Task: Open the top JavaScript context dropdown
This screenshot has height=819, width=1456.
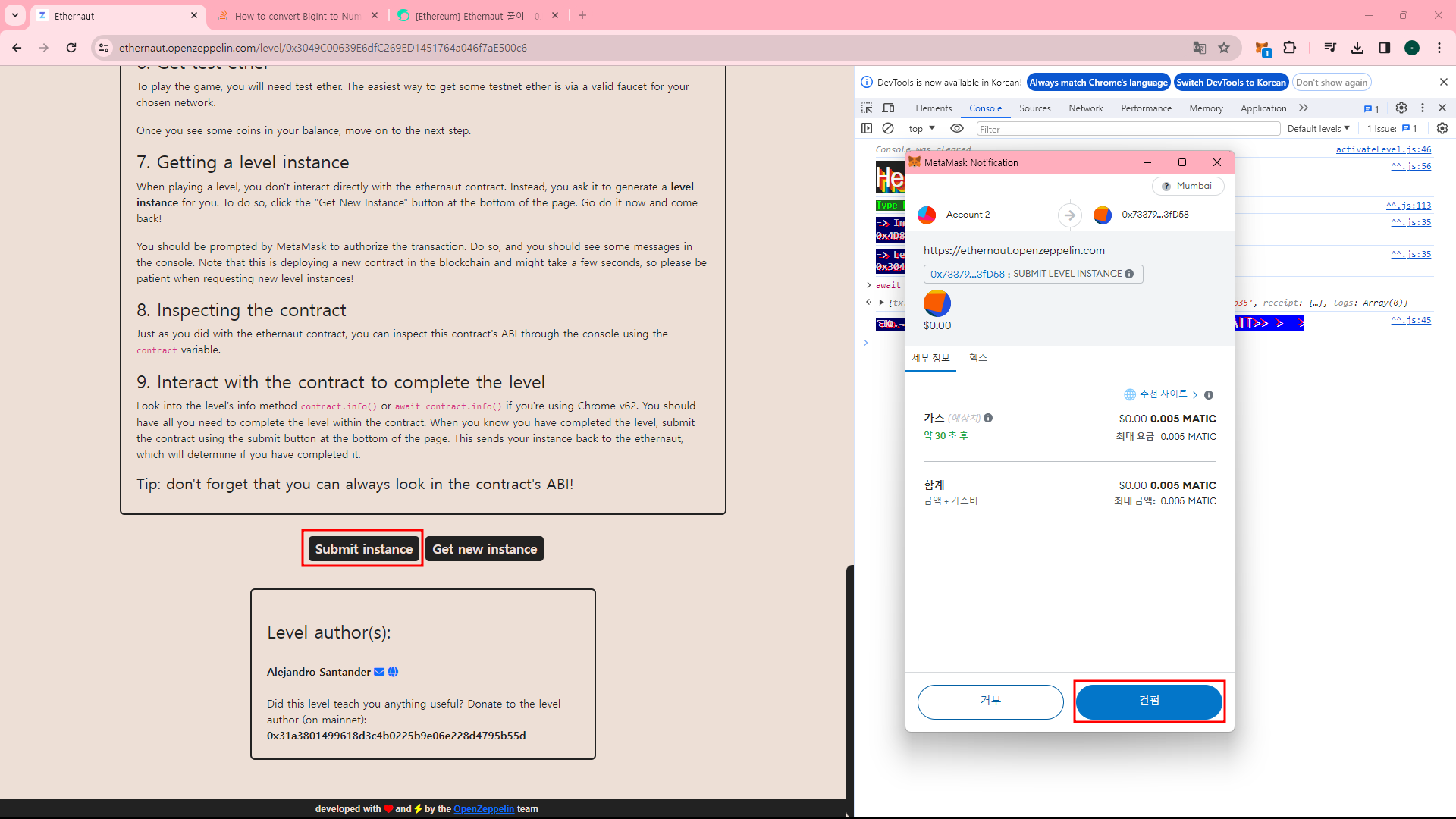Action: click(x=921, y=129)
